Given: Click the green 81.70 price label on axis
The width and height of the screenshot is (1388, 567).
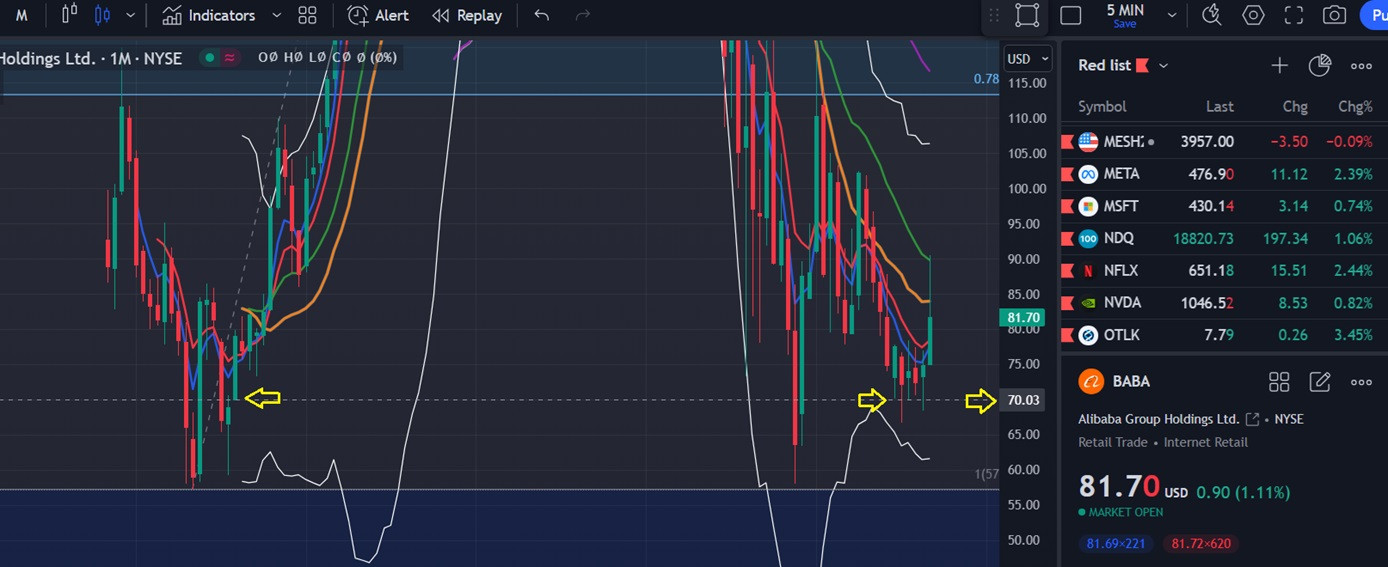Looking at the screenshot, I should coord(1024,318).
